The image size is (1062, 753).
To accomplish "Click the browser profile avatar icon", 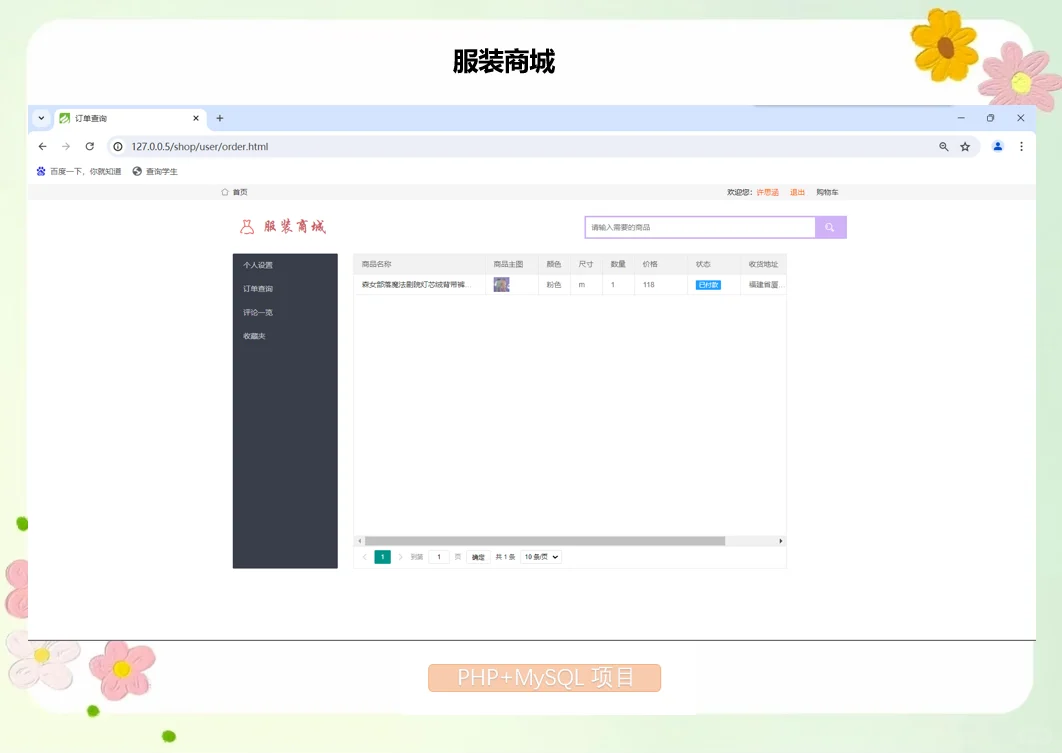I will click(996, 146).
